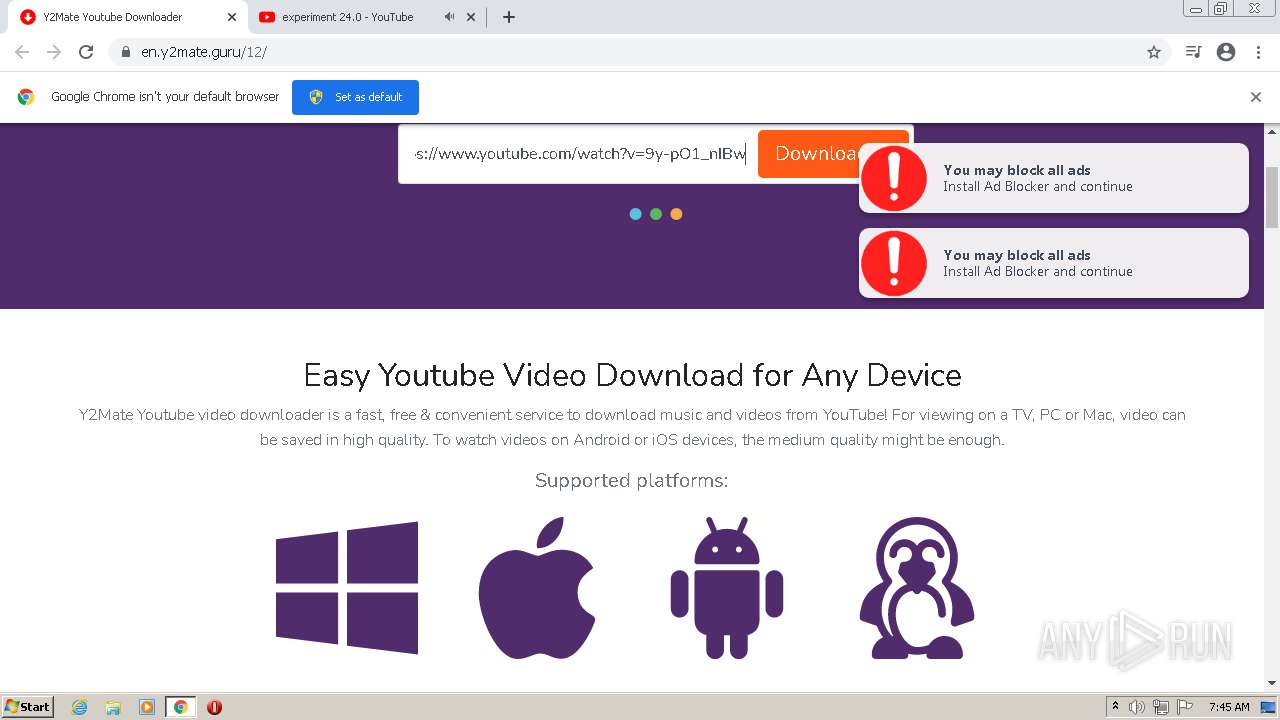Switch to the Y2Mate Youtube Downloader tab
Screen dimensions: 1280x720
(127, 17)
